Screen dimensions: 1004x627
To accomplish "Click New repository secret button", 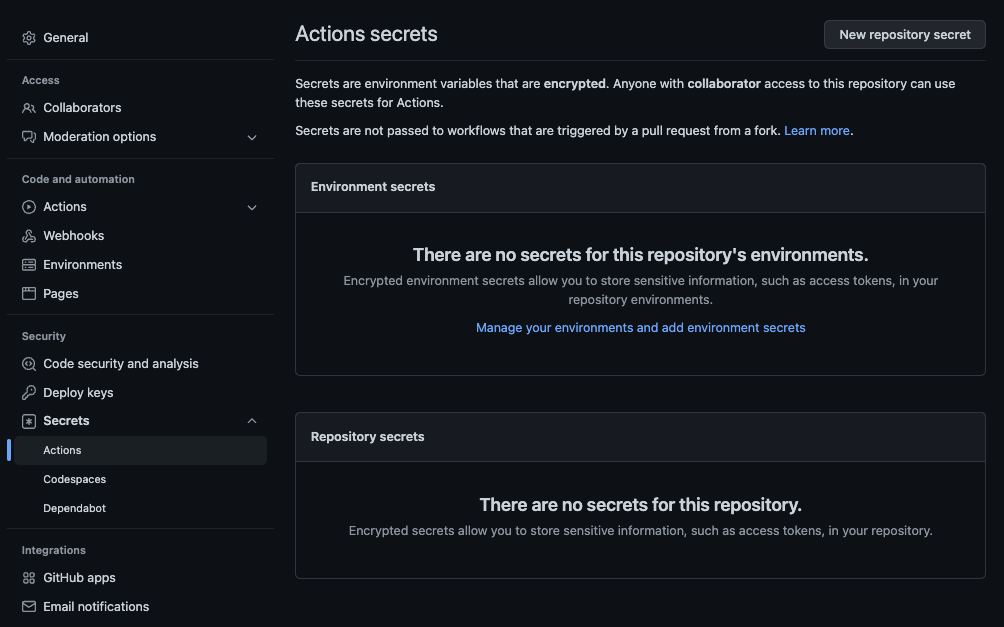I will [x=904, y=35].
